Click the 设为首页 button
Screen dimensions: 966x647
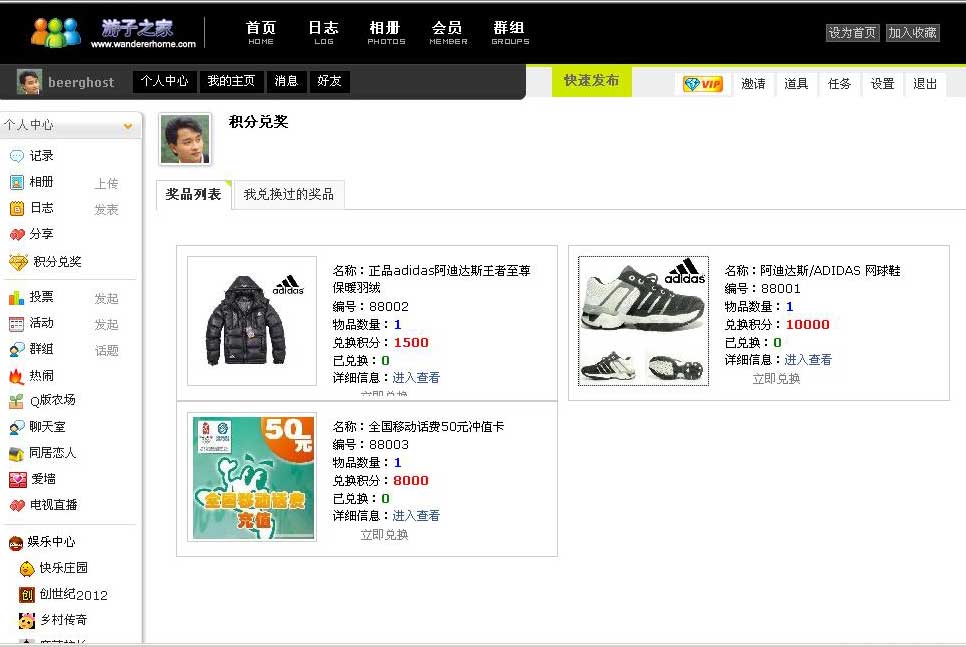click(852, 33)
